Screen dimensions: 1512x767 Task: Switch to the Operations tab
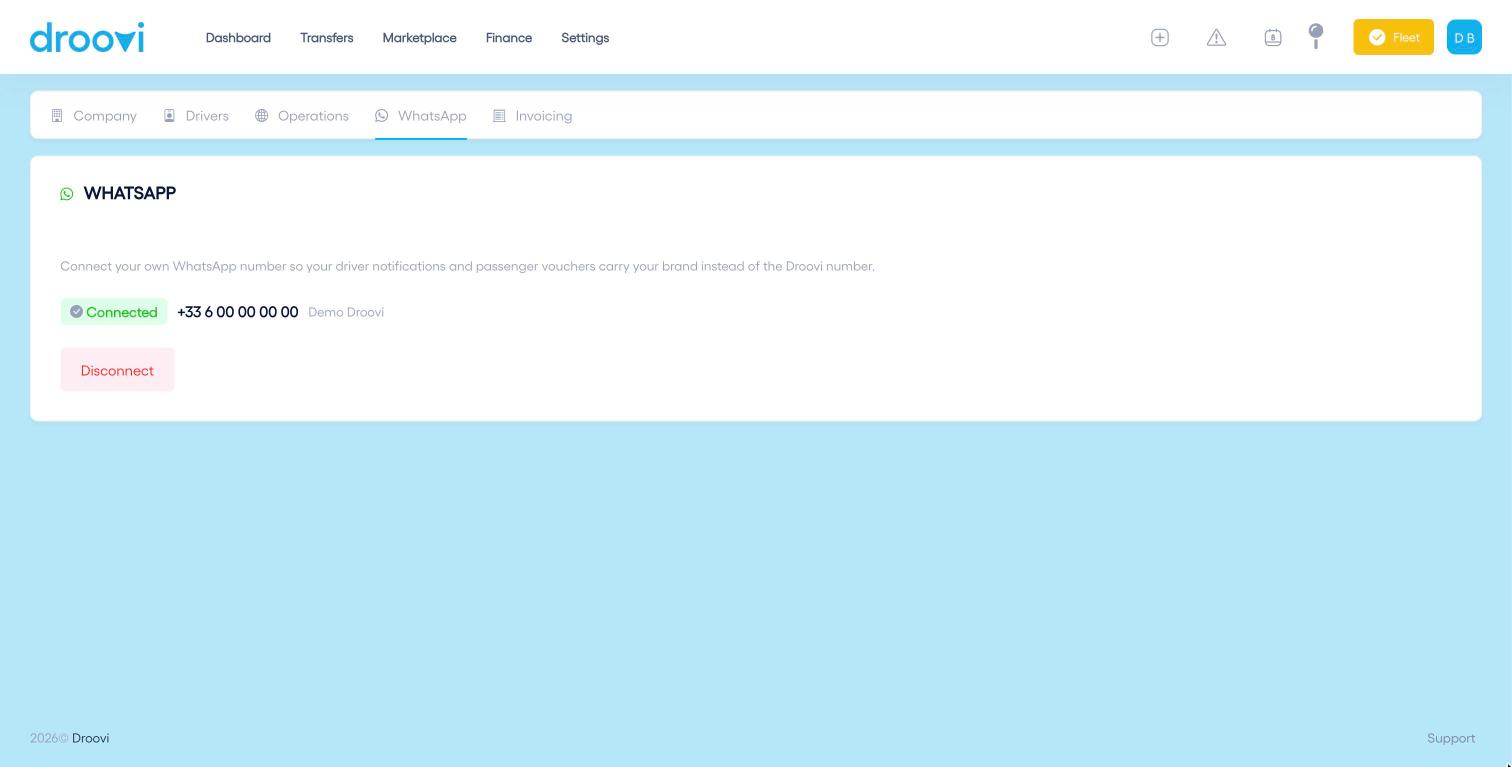[302, 116]
